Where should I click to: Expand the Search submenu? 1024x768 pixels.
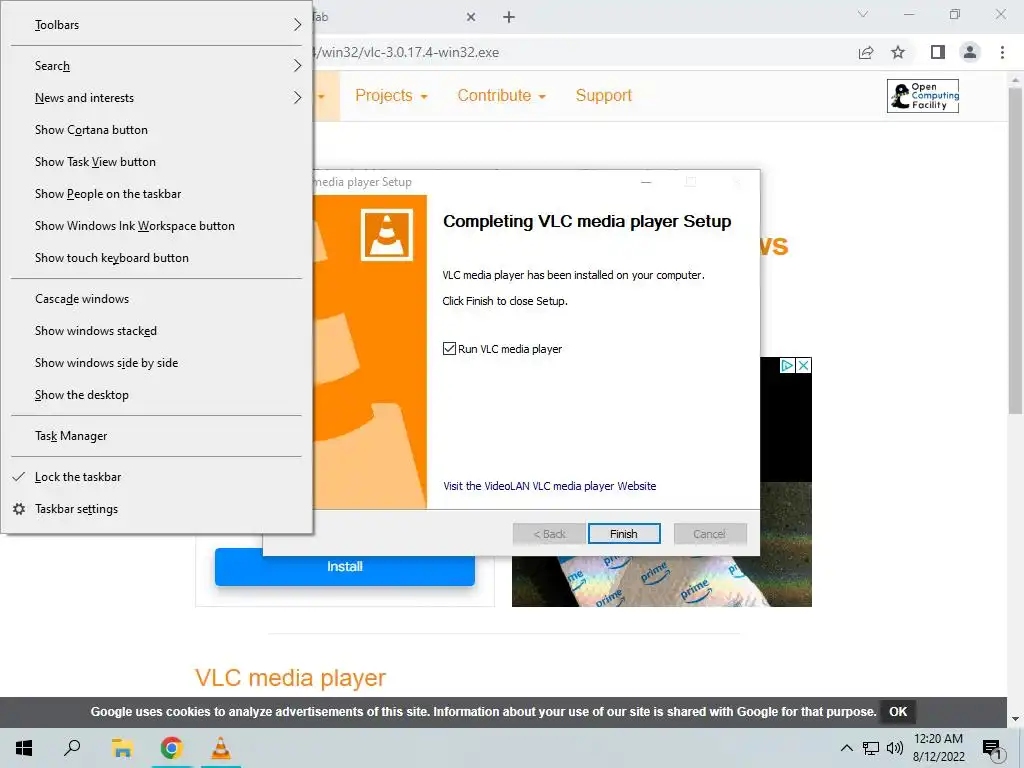(156, 66)
